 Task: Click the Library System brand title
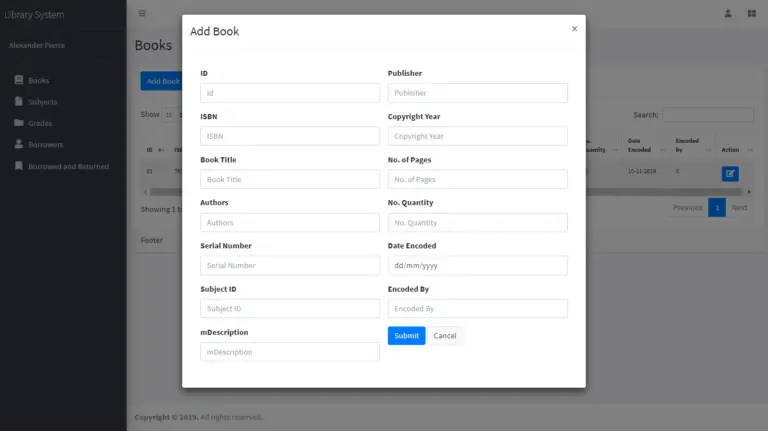click(x=34, y=15)
